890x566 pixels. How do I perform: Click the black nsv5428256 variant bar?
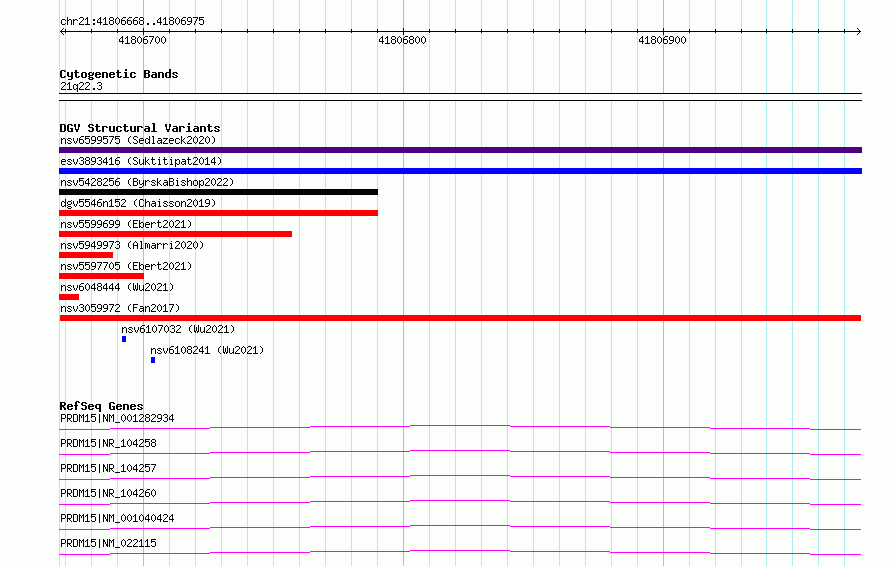tap(219, 192)
